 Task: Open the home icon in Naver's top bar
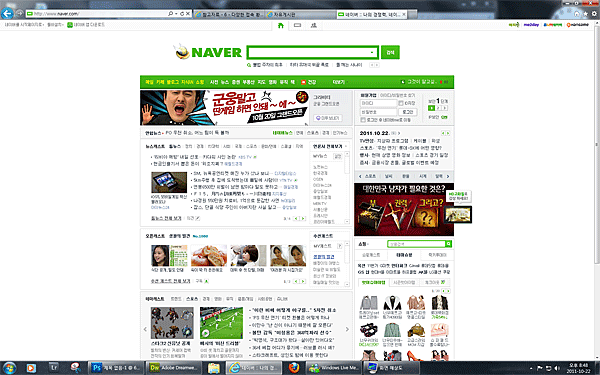coord(280,25)
